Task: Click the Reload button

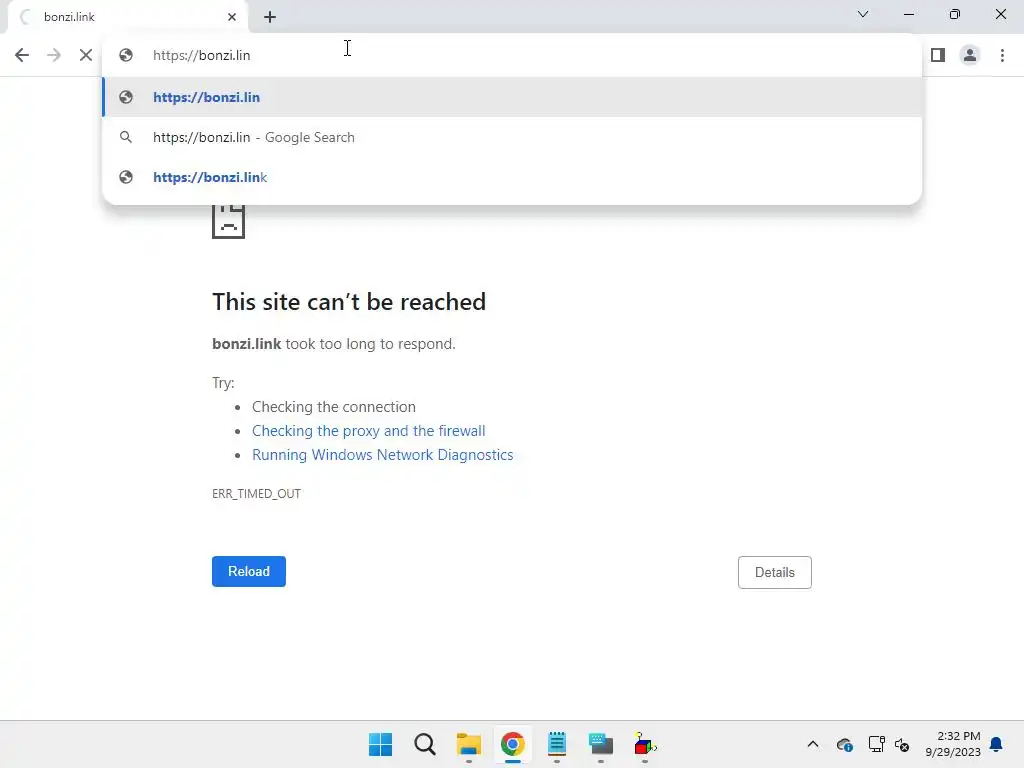Action: [249, 571]
